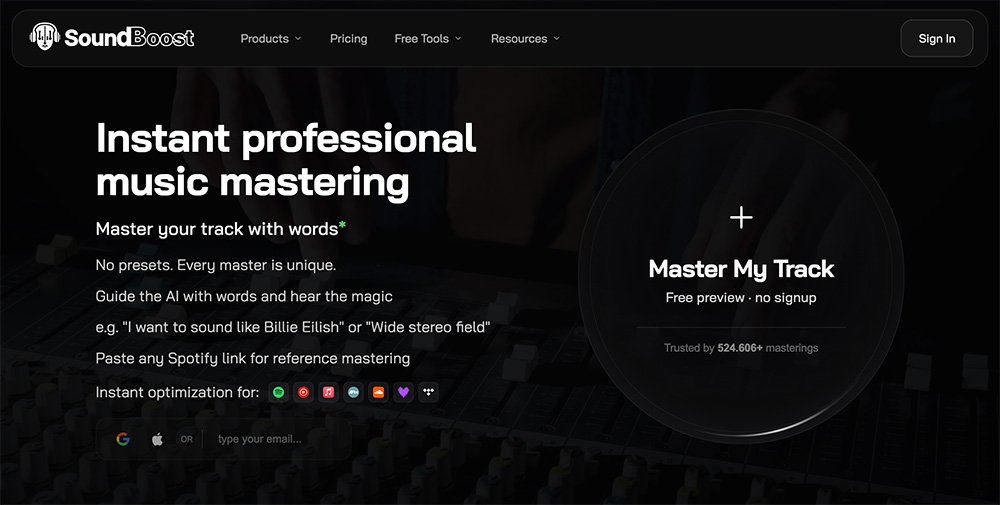Click the text Master your track with words

tap(217, 229)
